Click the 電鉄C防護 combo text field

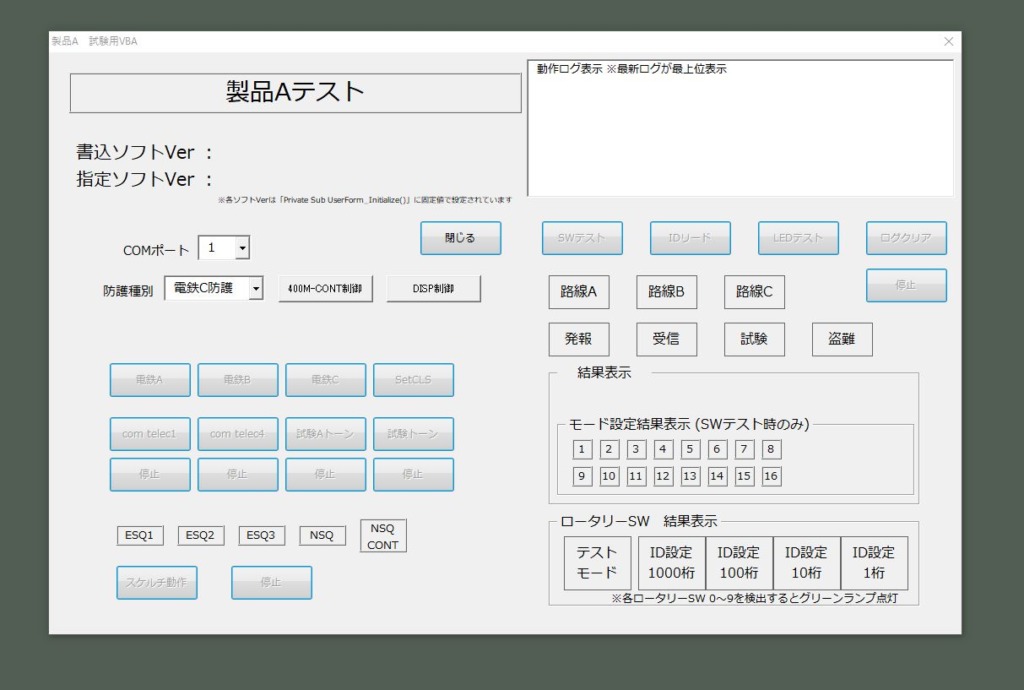207,288
